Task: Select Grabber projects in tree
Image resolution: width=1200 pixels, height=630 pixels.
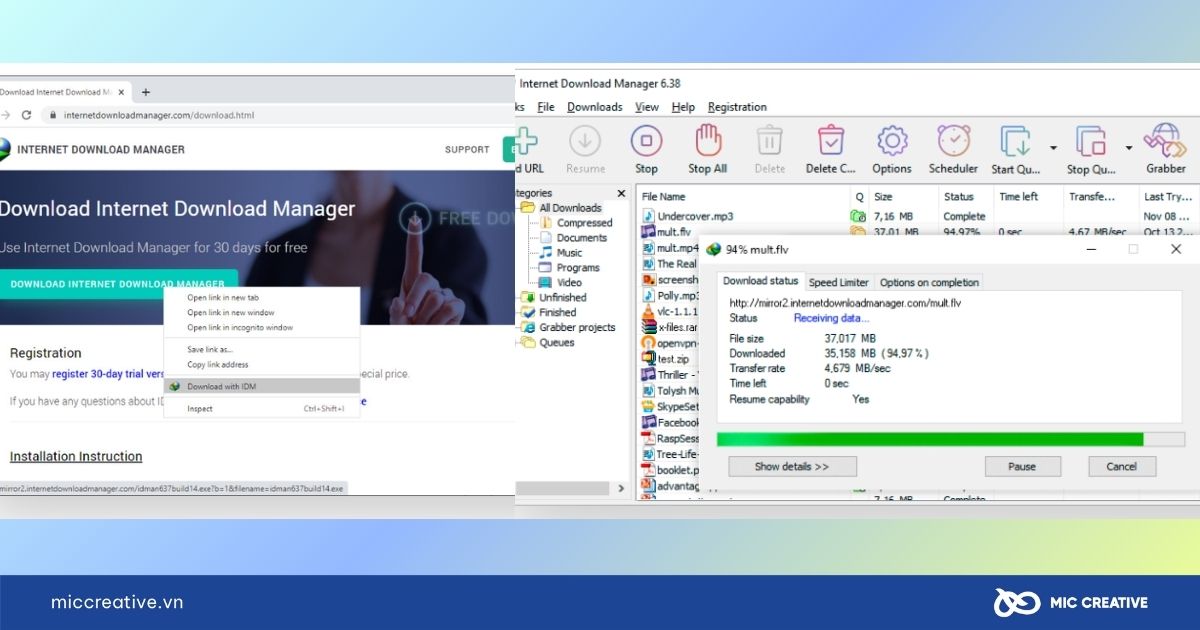Action: click(568, 327)
